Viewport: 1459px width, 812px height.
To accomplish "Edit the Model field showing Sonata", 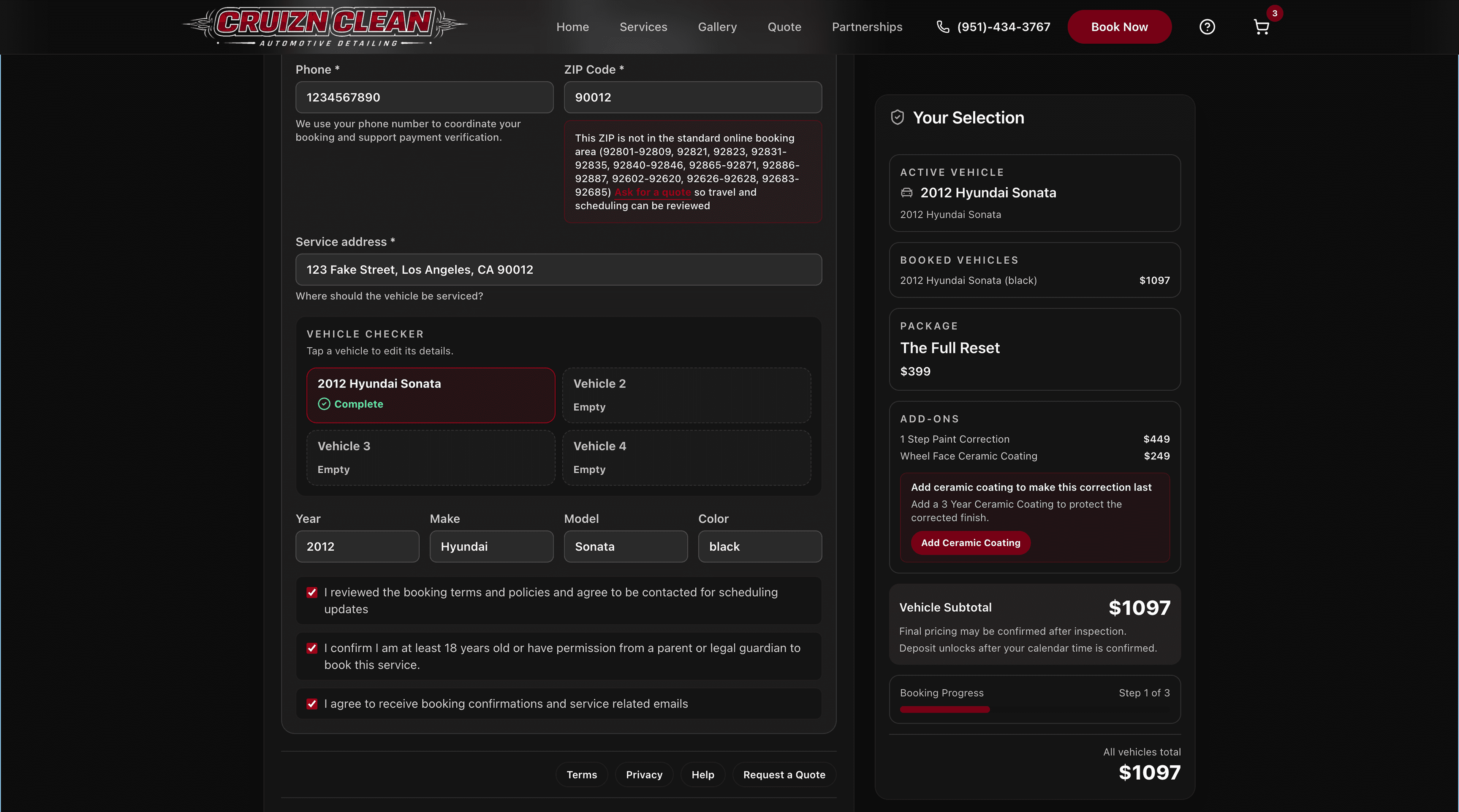I will (x=626, y=546).
